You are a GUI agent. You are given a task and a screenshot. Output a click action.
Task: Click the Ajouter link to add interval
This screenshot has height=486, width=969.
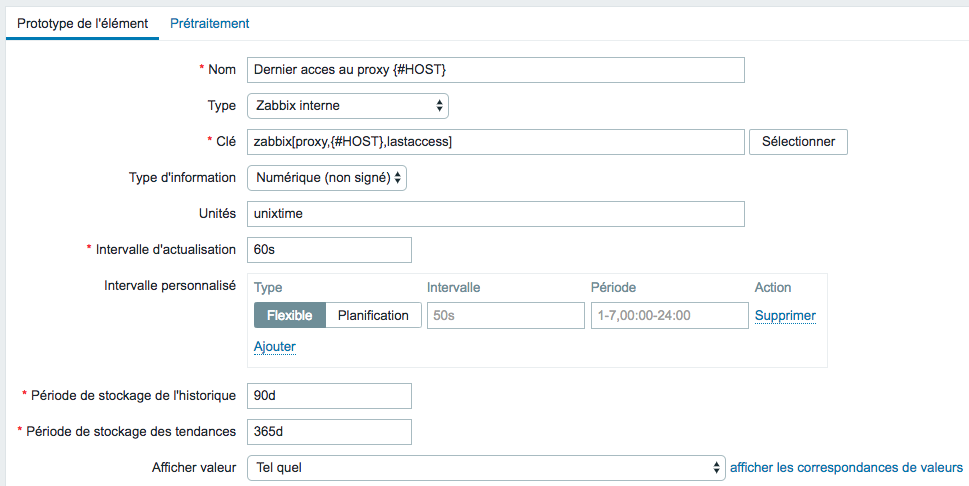click(275, 347)
